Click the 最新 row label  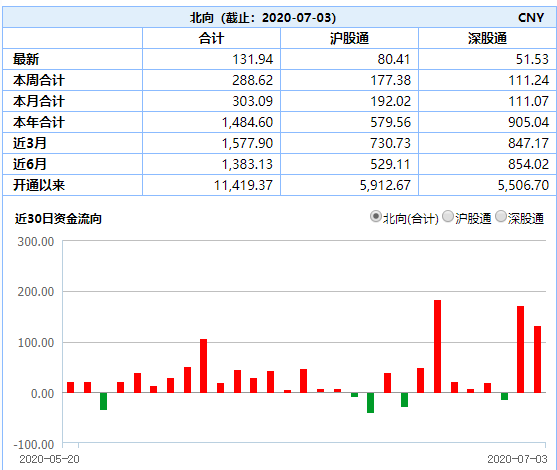tap(26, 59)
